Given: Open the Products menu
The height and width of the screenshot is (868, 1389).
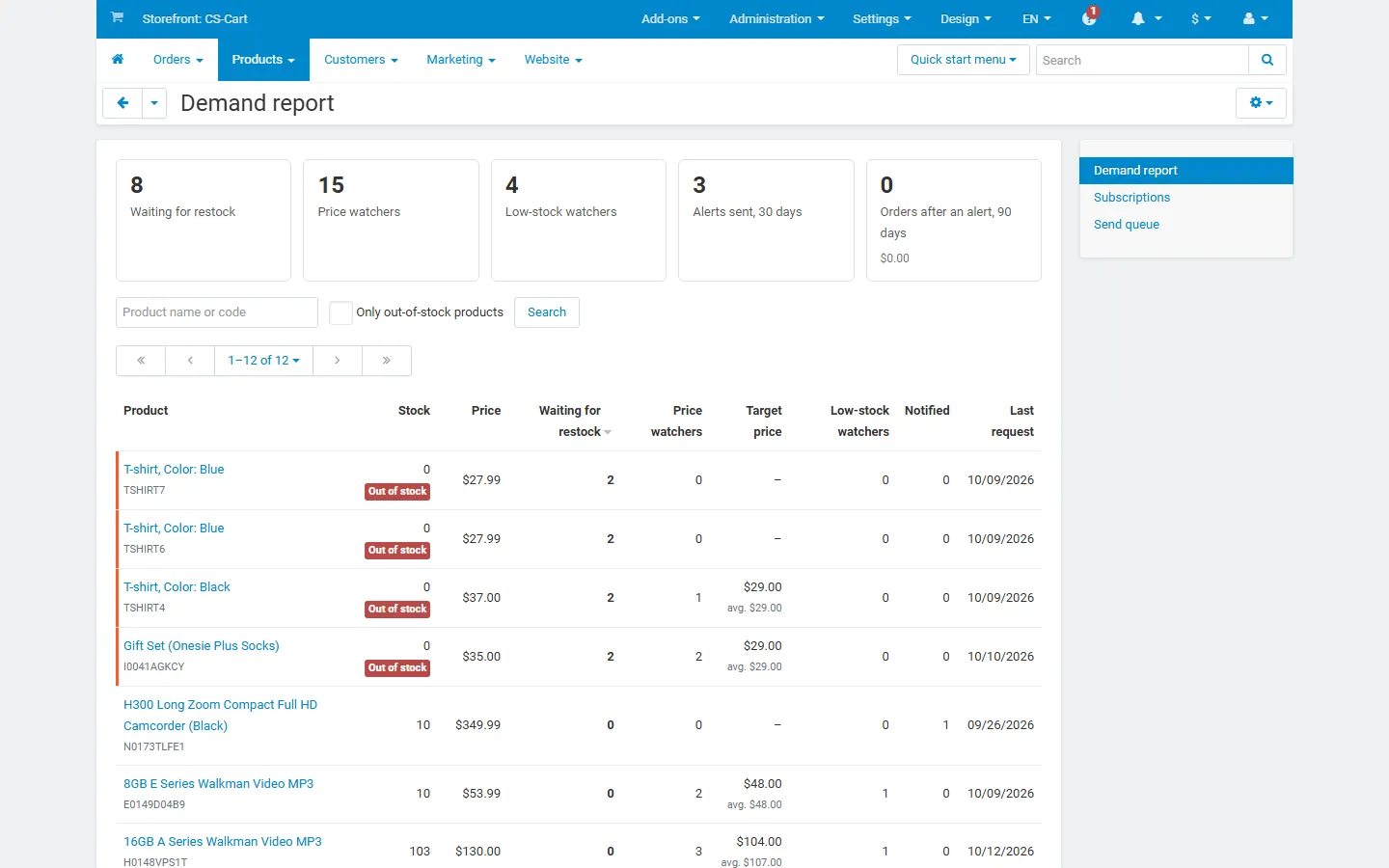Looking at the screenshot, I should click(263, 60).
